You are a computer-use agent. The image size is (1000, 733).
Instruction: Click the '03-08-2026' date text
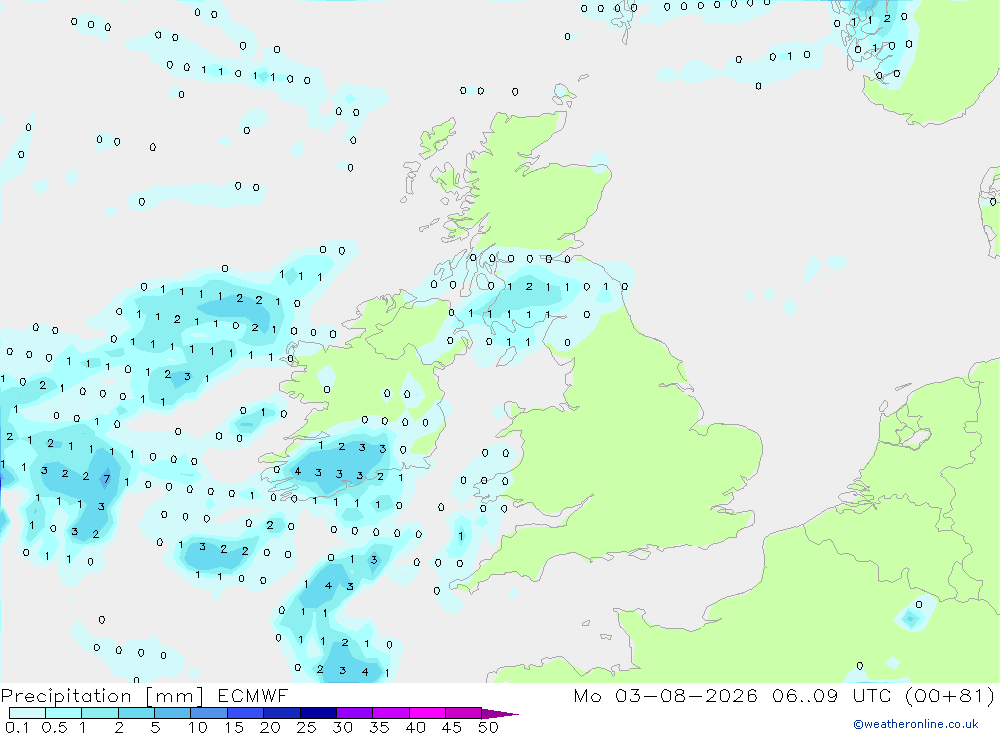click(x=686, y=695)
